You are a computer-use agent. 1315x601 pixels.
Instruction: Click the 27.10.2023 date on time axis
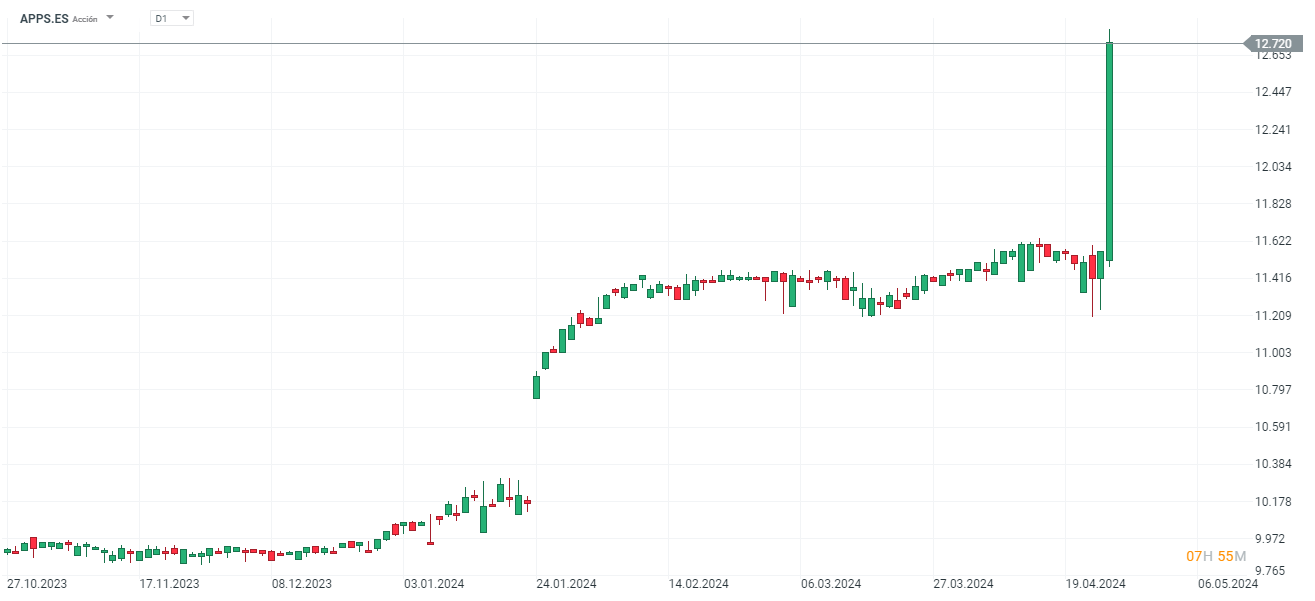coord(37,584)
